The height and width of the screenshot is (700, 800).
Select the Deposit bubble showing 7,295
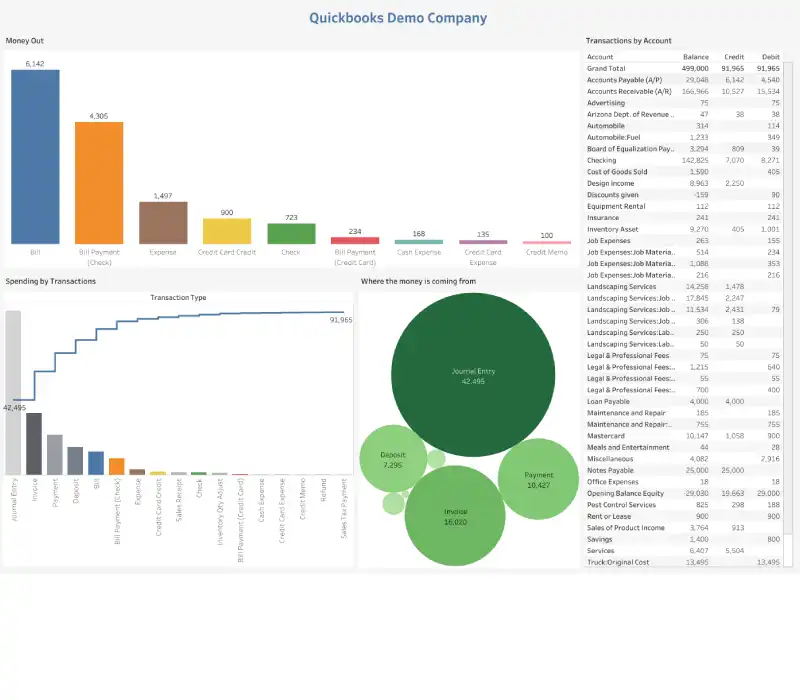[x=393, y=460]
